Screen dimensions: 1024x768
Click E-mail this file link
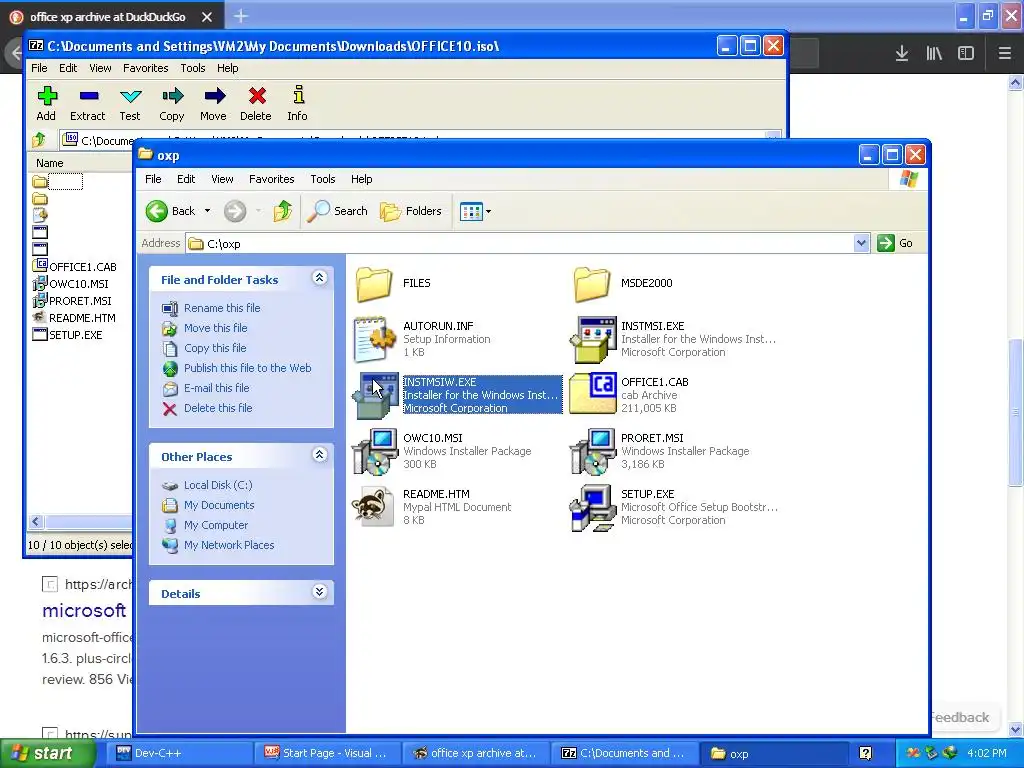click(217, 388)
